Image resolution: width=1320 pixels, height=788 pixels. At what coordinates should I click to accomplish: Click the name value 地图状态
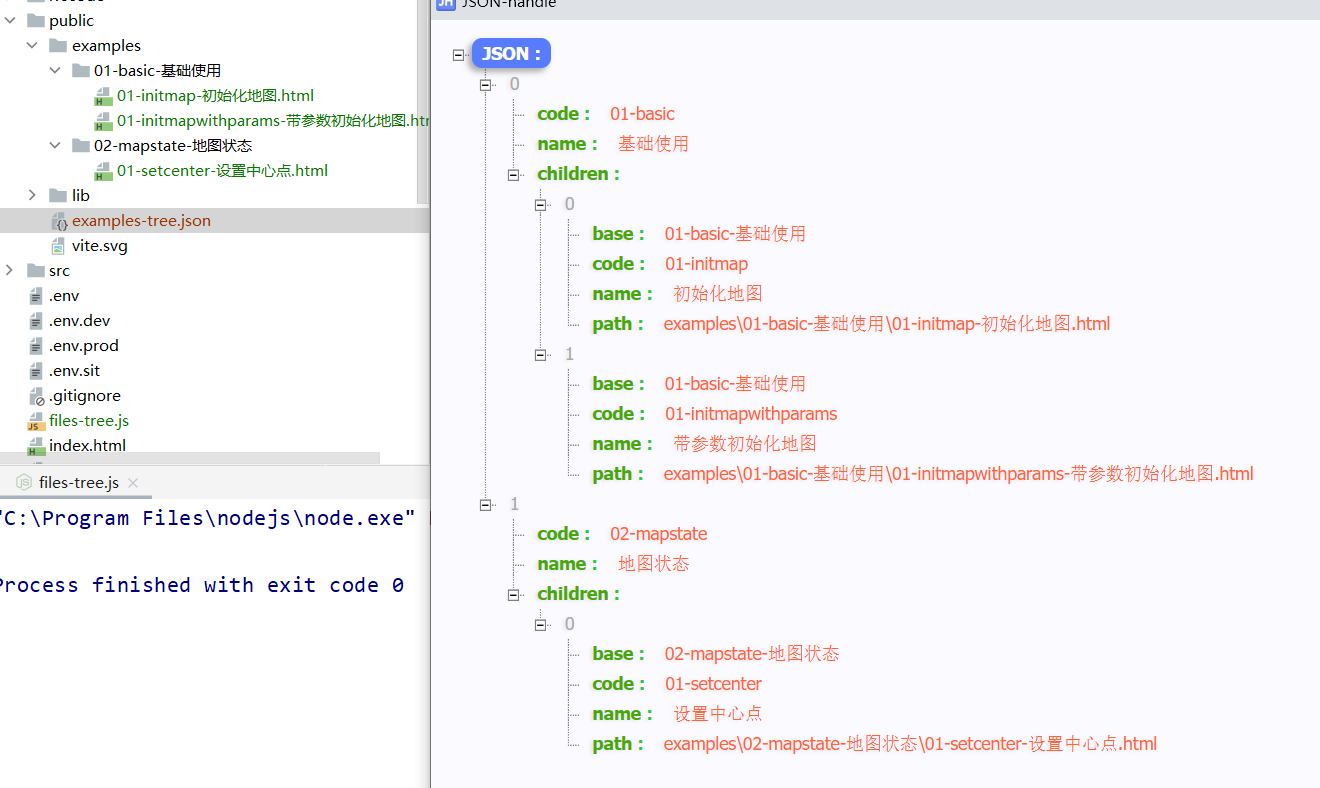[x=653, y=564]
